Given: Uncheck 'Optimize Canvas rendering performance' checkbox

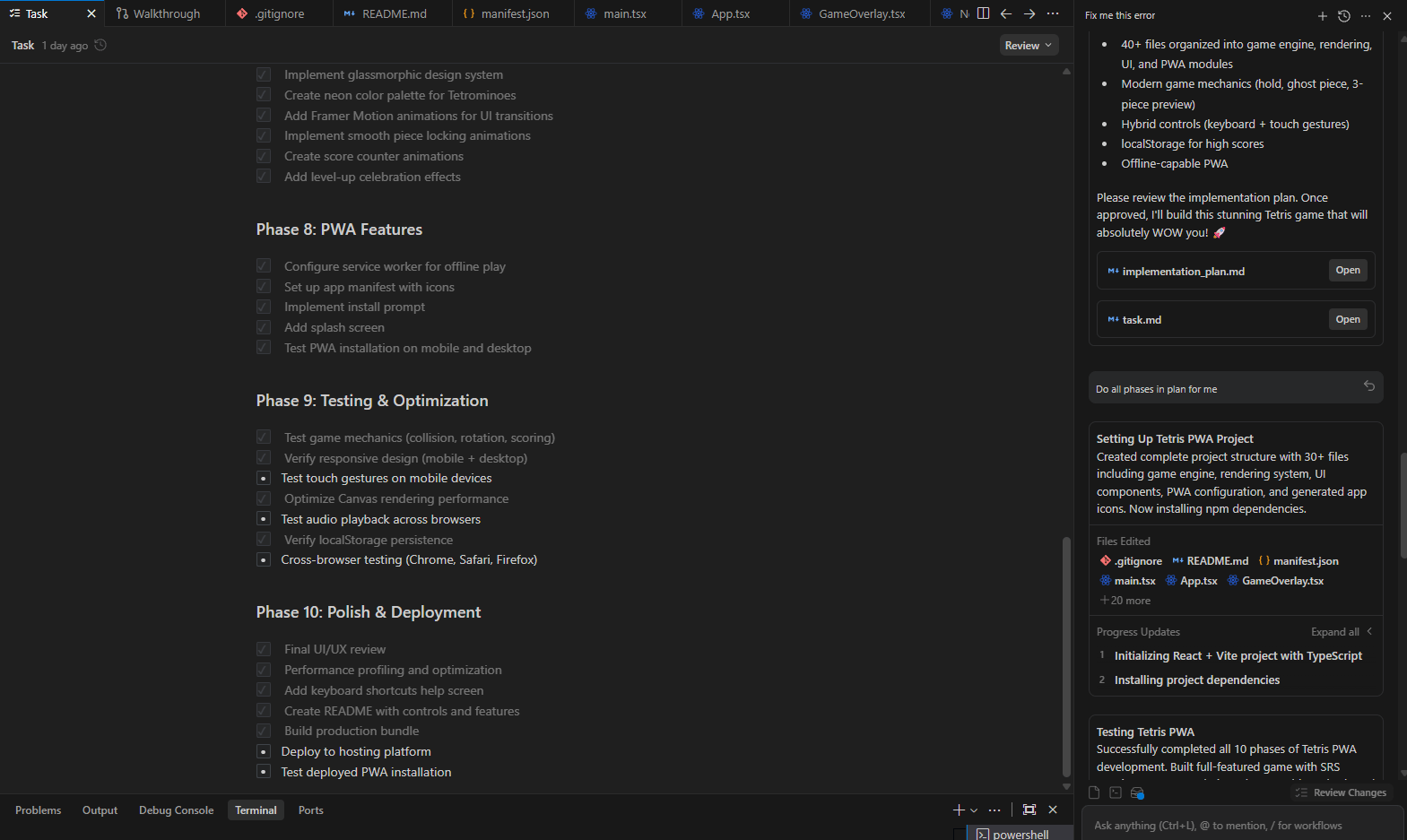Looking at the screenshot, I should point(264,498).
